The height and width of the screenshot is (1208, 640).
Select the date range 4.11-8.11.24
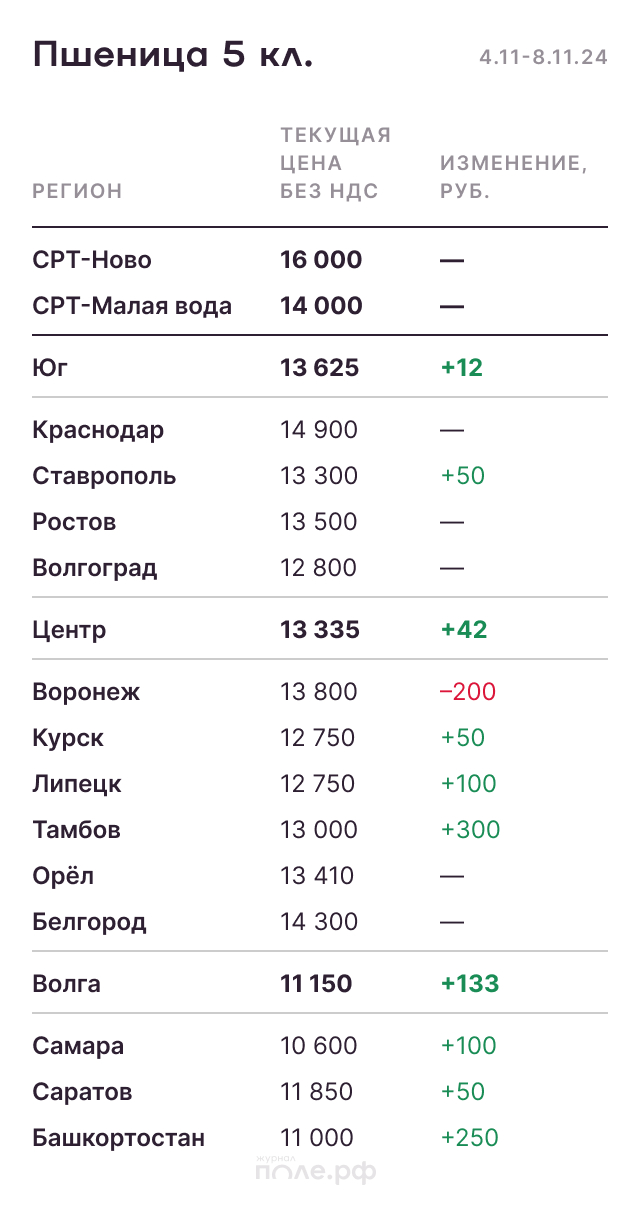coord(543,58)
